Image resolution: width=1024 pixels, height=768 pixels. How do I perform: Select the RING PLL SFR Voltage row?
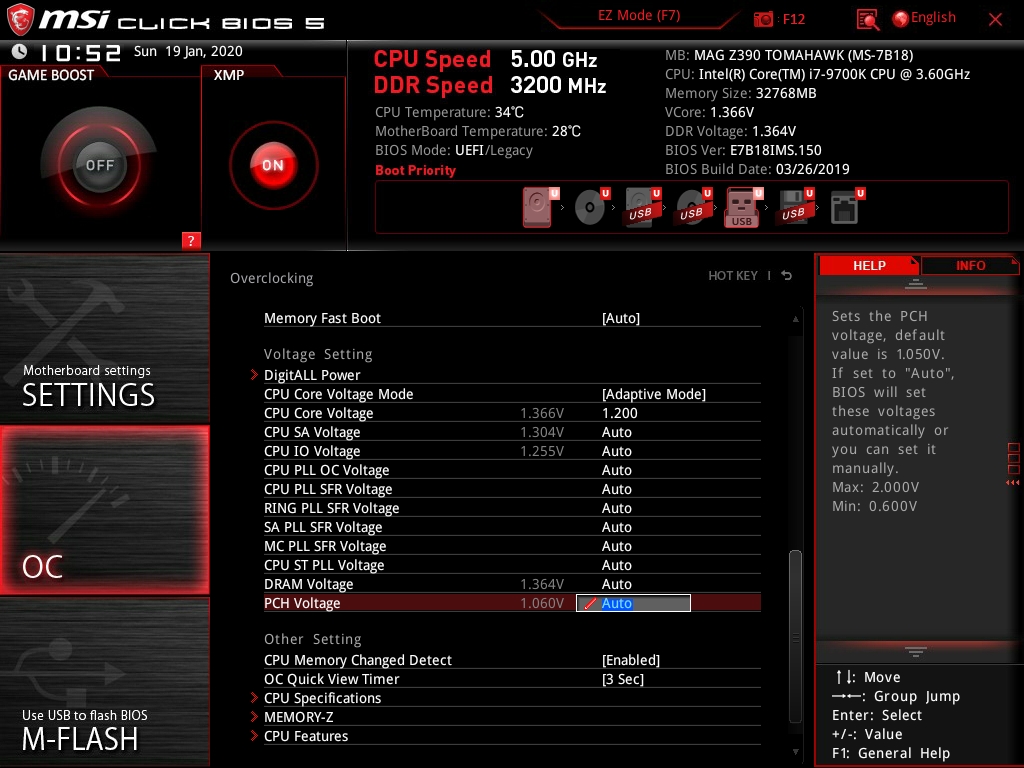click(512, 507)
